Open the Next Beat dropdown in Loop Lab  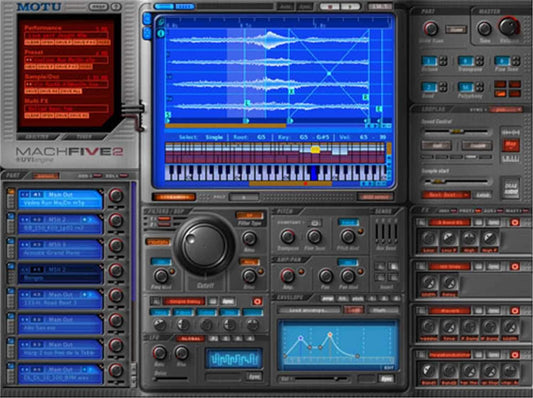446,195
